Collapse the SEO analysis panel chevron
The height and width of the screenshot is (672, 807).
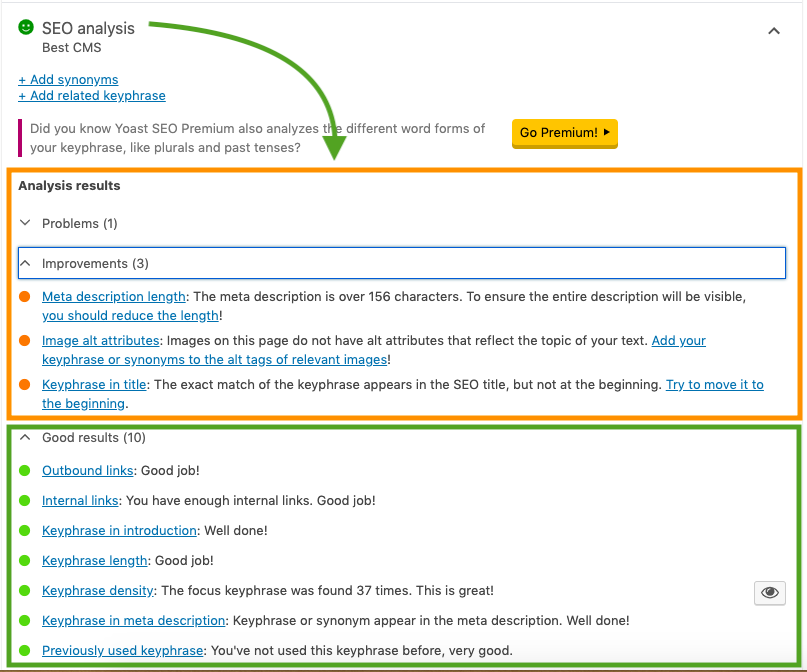click(773, 31)
